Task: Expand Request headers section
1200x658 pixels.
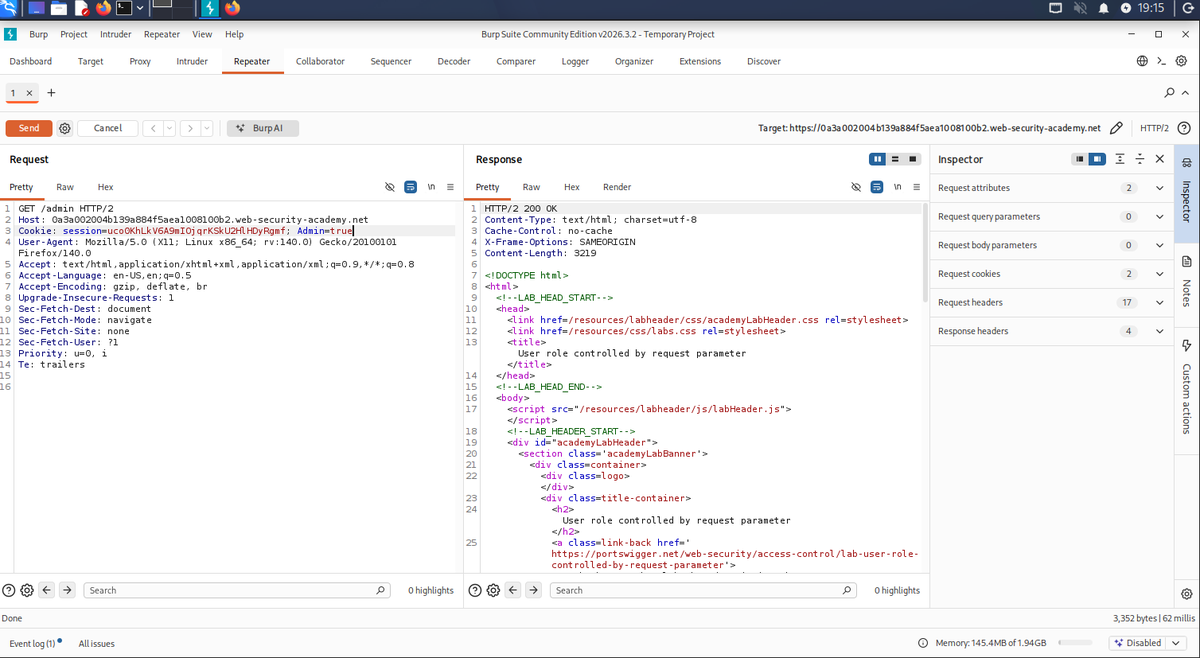Action: coord(1159,302)
